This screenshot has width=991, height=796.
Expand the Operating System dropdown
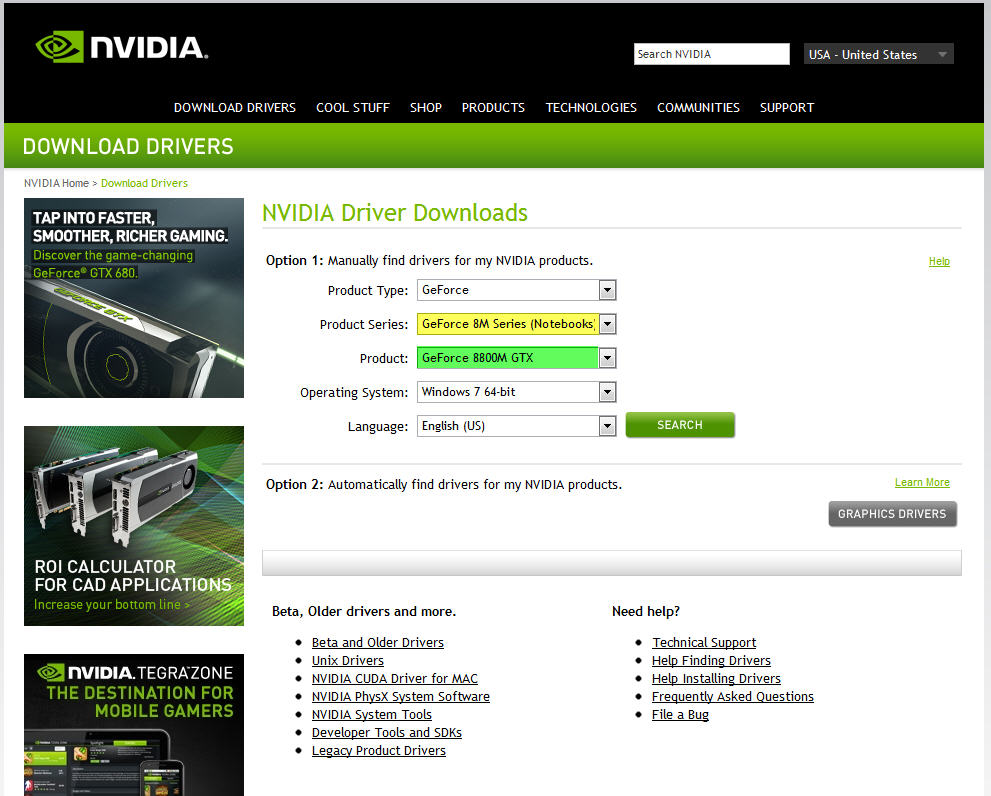[516, 393]
